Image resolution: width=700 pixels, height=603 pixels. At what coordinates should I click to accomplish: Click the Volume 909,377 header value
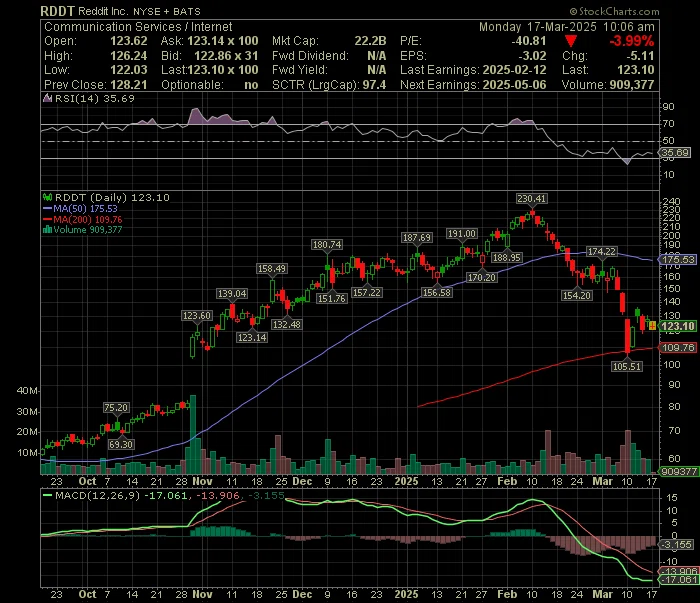coord(632,85)
